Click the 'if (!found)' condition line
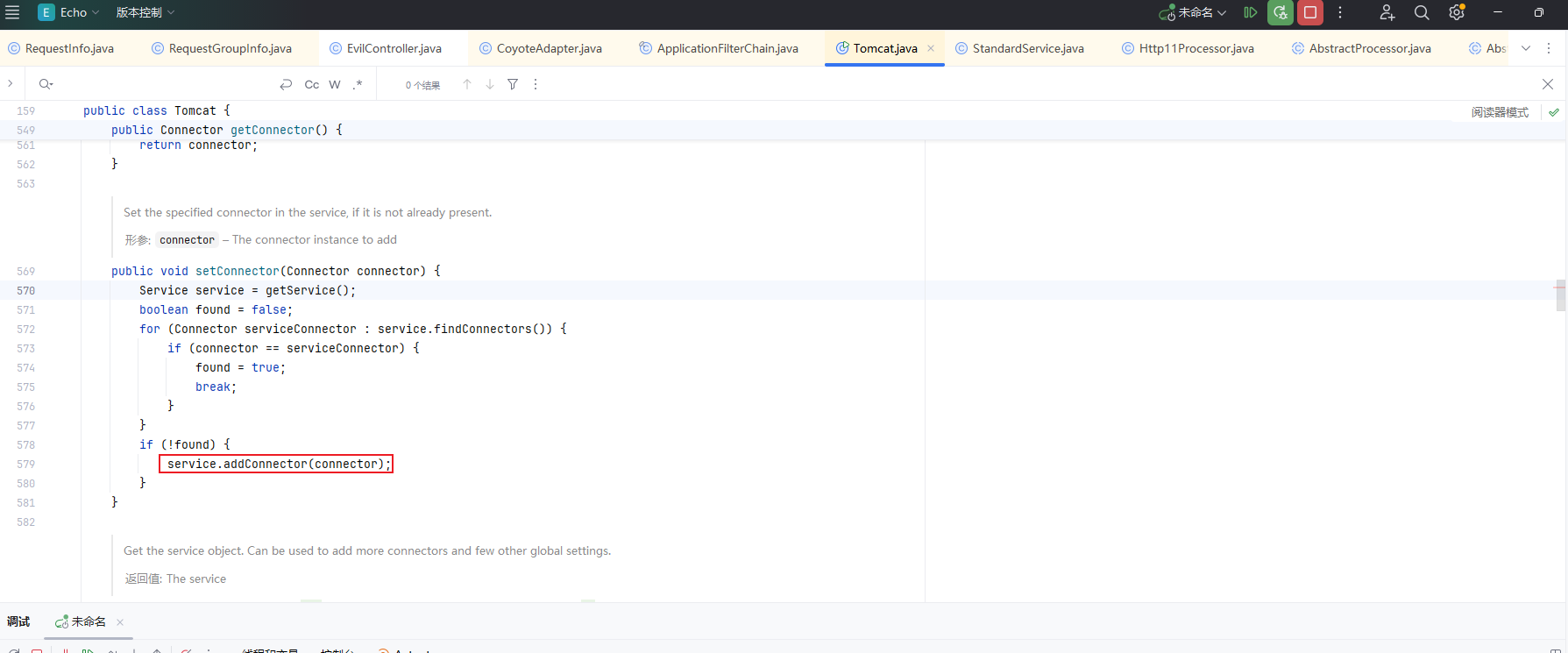 [184, 444]
